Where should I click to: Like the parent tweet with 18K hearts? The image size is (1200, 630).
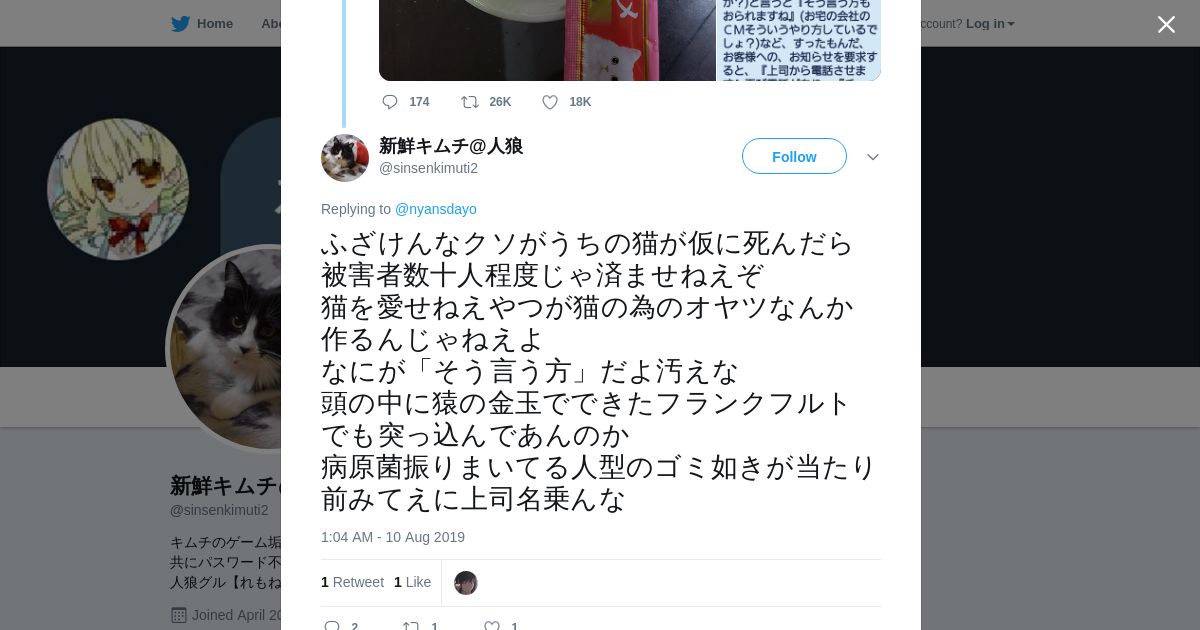pos(550,102)
